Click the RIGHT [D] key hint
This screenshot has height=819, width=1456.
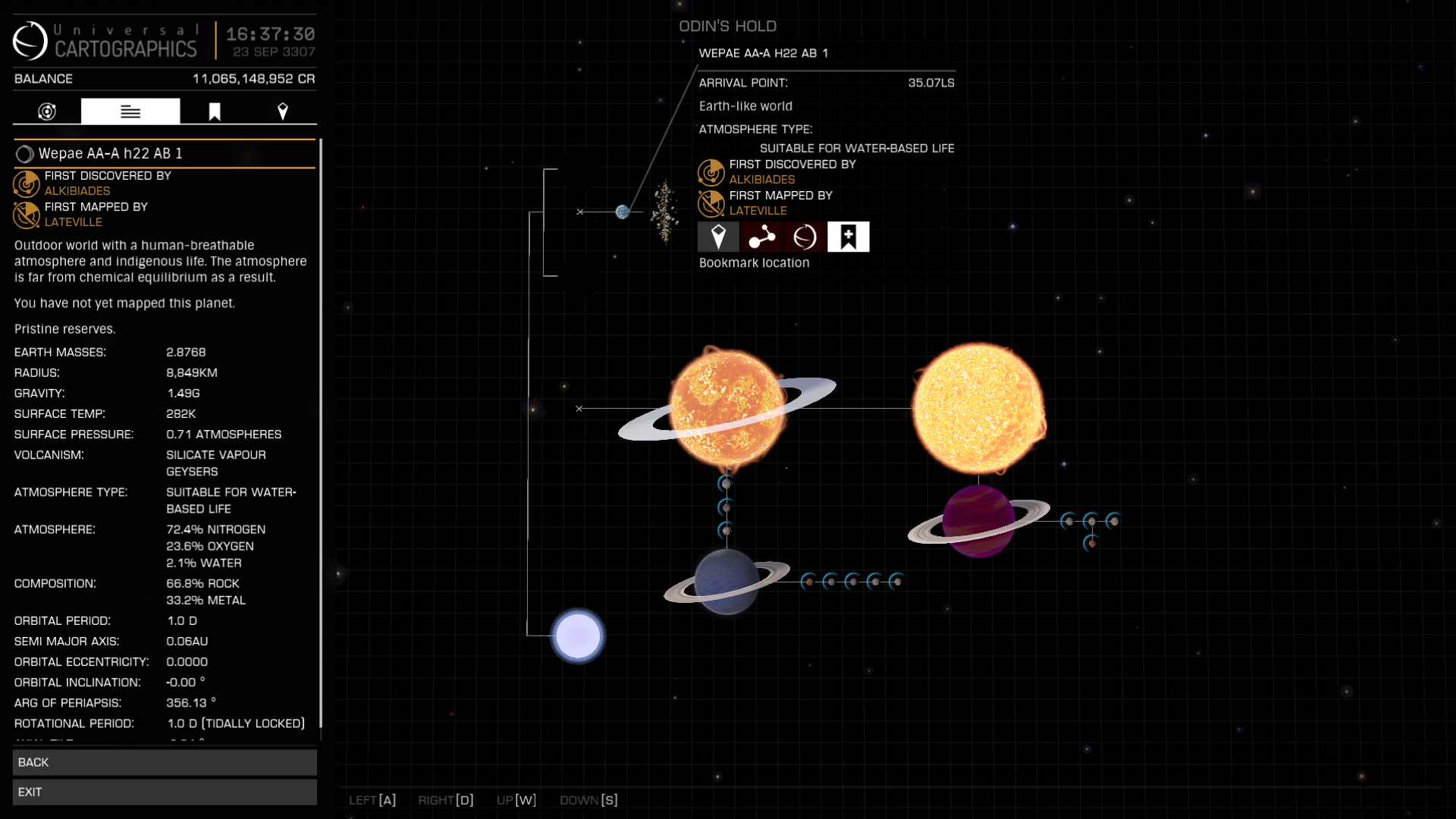tap(446, 800)
